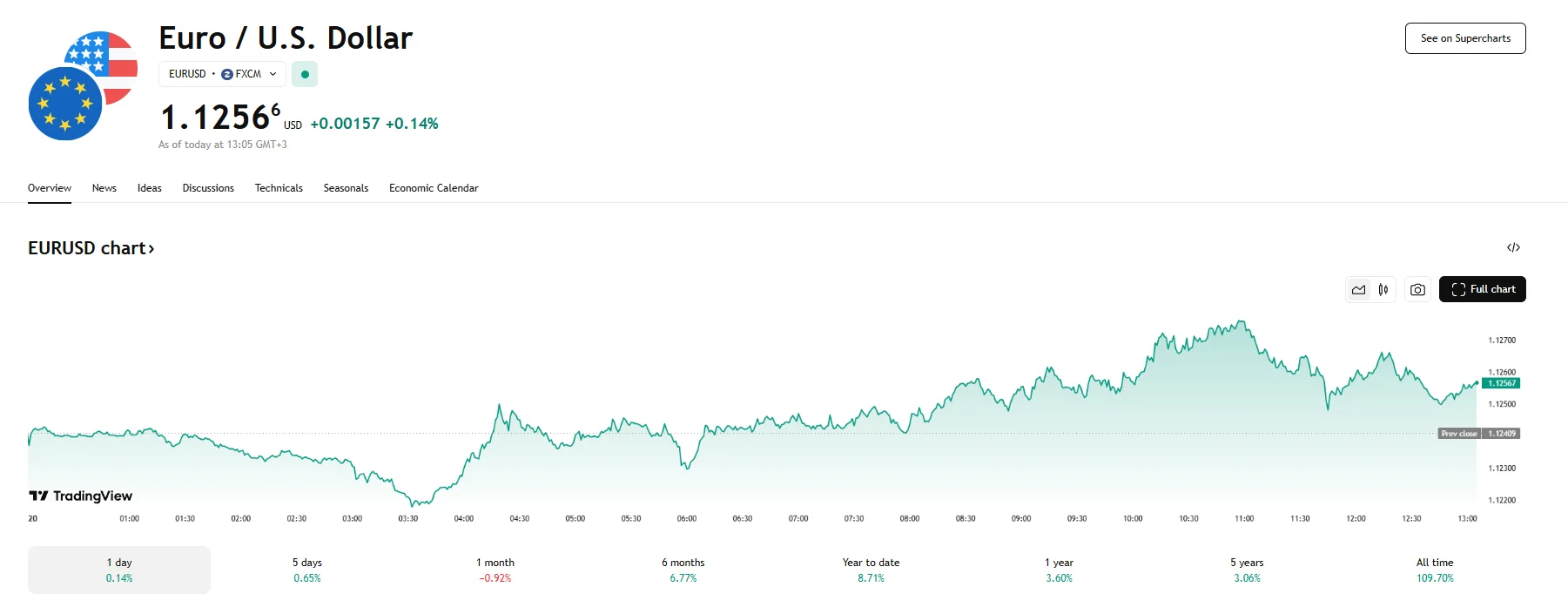Open the embed code icon

coord(1513,248)
